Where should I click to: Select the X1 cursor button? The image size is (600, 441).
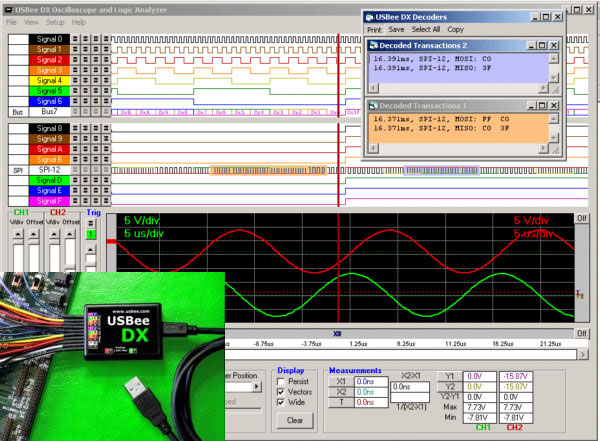click(x=341, y=382)
